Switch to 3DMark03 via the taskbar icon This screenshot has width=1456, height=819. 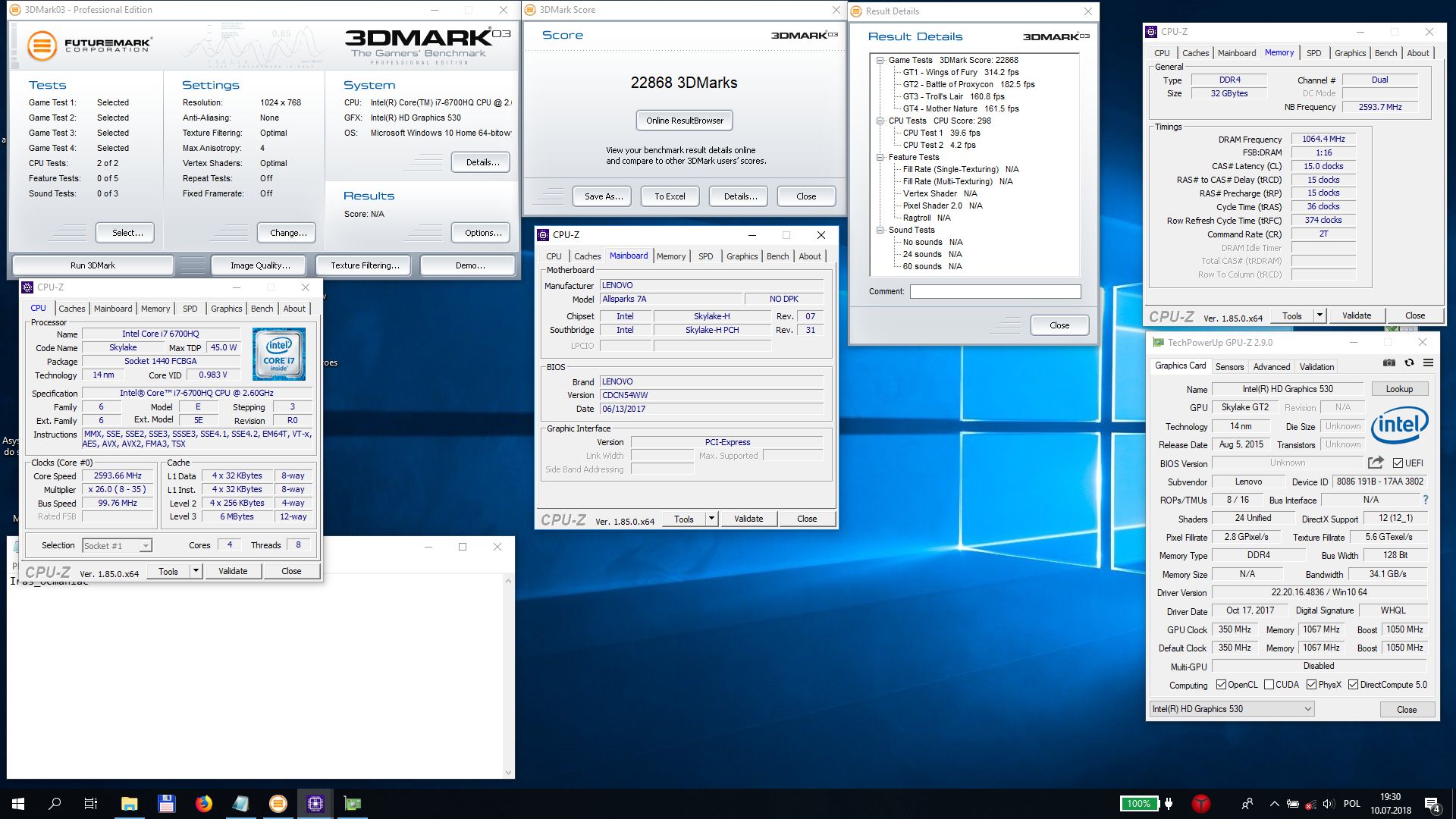(278, 804)
